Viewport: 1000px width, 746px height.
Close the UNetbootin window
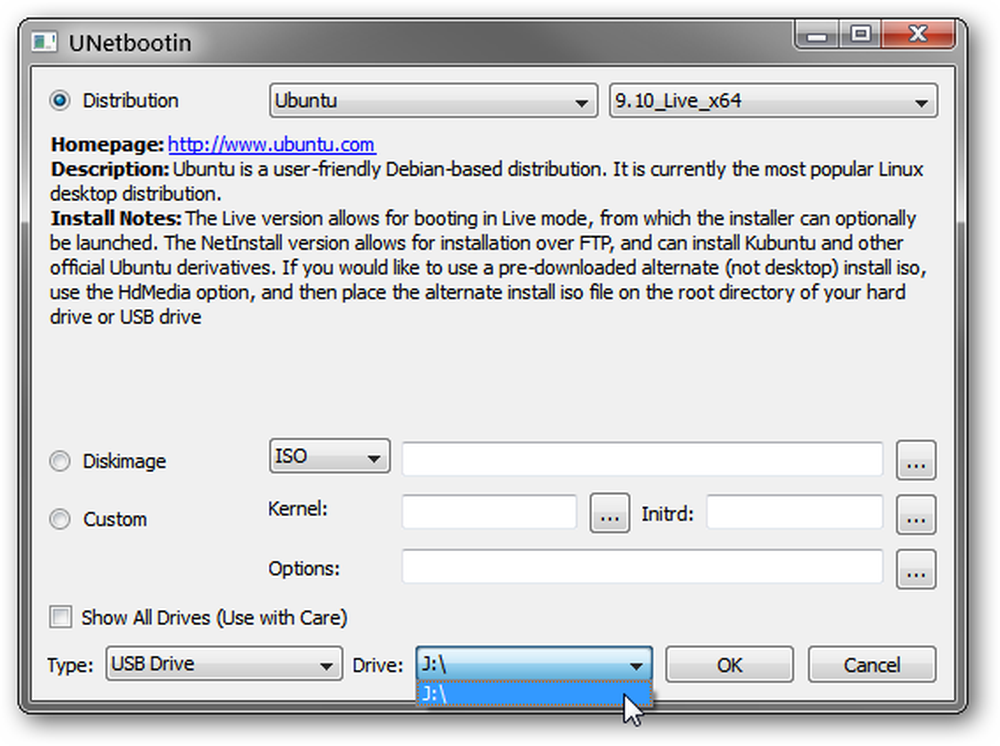918,34
